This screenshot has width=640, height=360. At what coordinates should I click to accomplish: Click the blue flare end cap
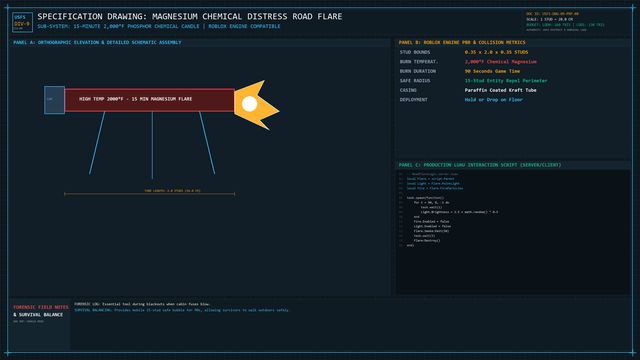pyautogui.click(x=54, y=100)
